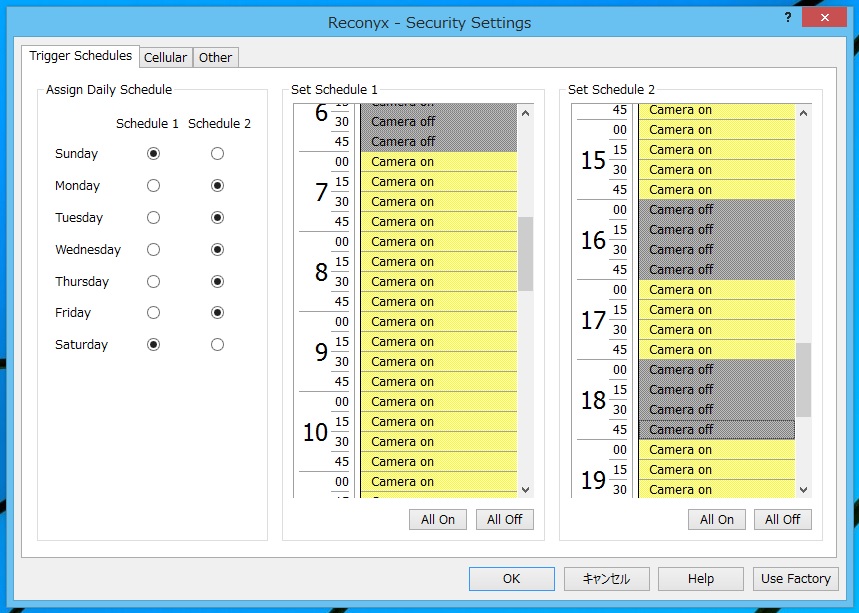Click the Use Factory button
The image size is (859, 613).
(795, 578)
